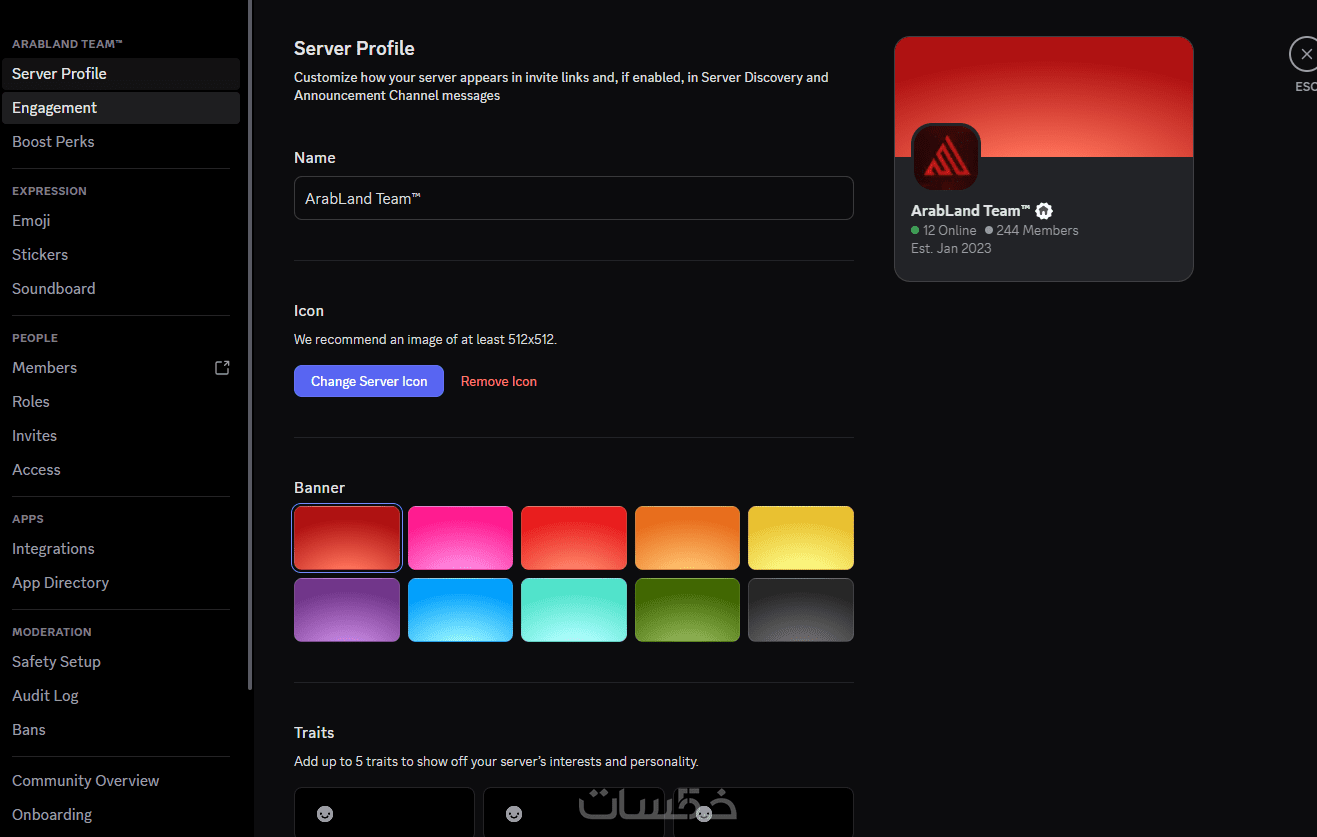
Task: Click the Change Server Icon button
Action: tap(369, 381)
